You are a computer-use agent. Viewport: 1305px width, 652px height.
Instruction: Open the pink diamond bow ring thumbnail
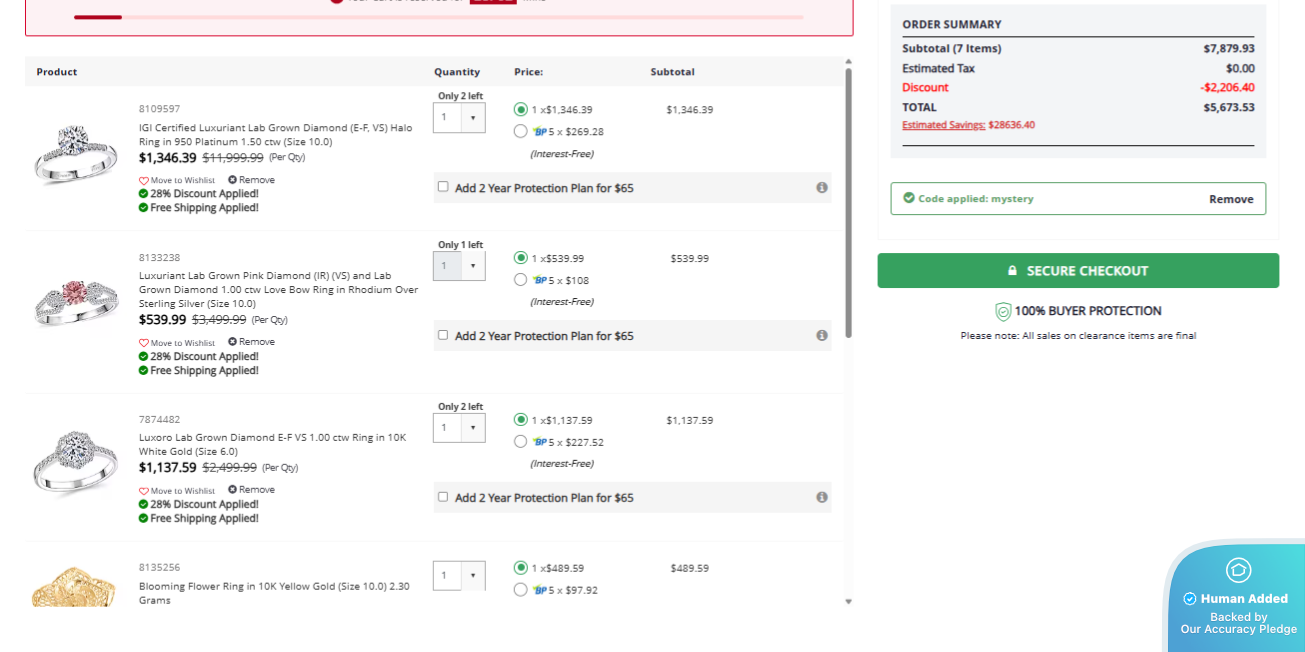[76, 303]
